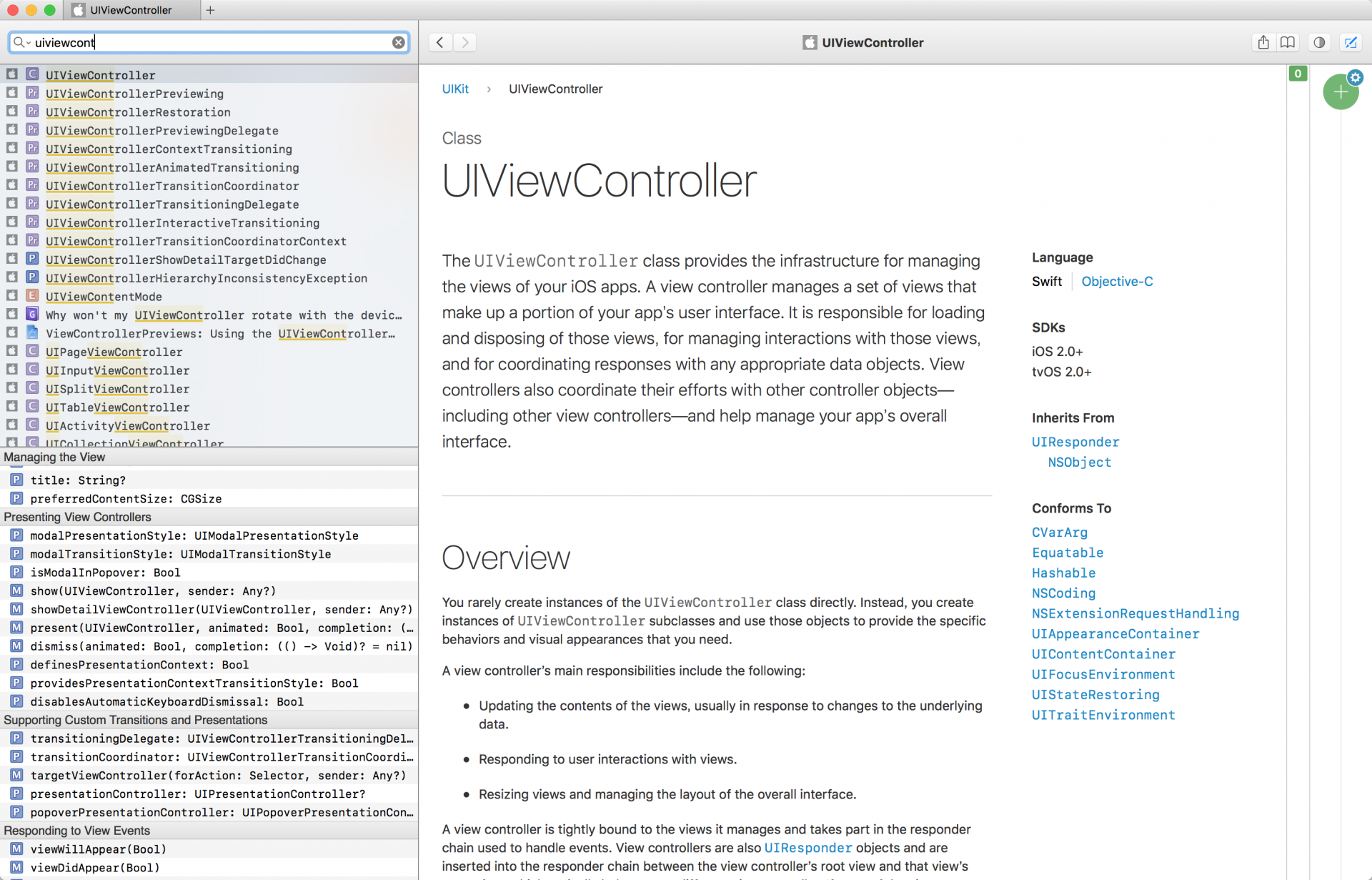
Task: Click the green 0 counter badge
Action: point(1298,74)
